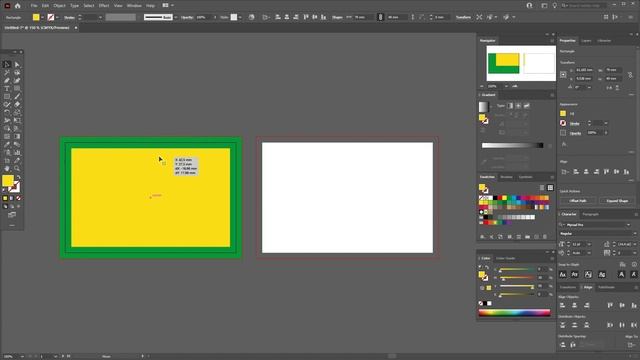This screenshot has height=360, width=640.
Task: Open the Home screen icon
Action: [x=18, y=6]
